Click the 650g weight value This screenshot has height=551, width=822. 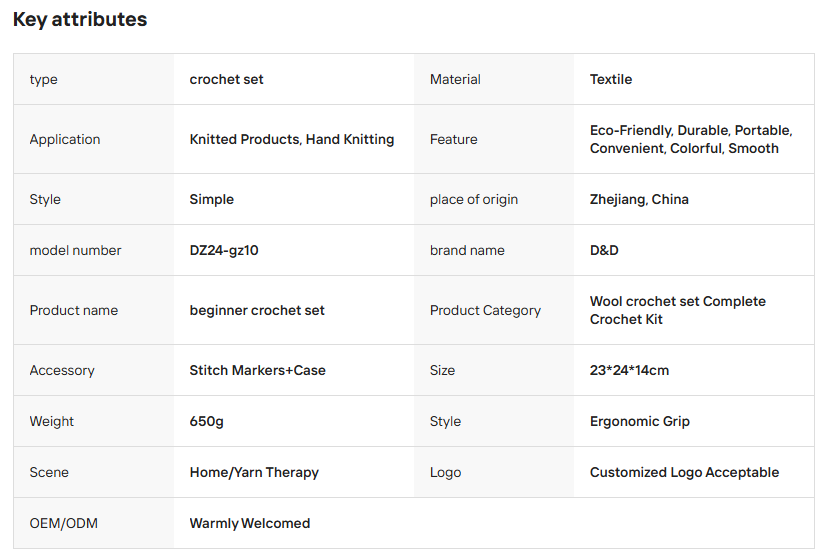207,422
